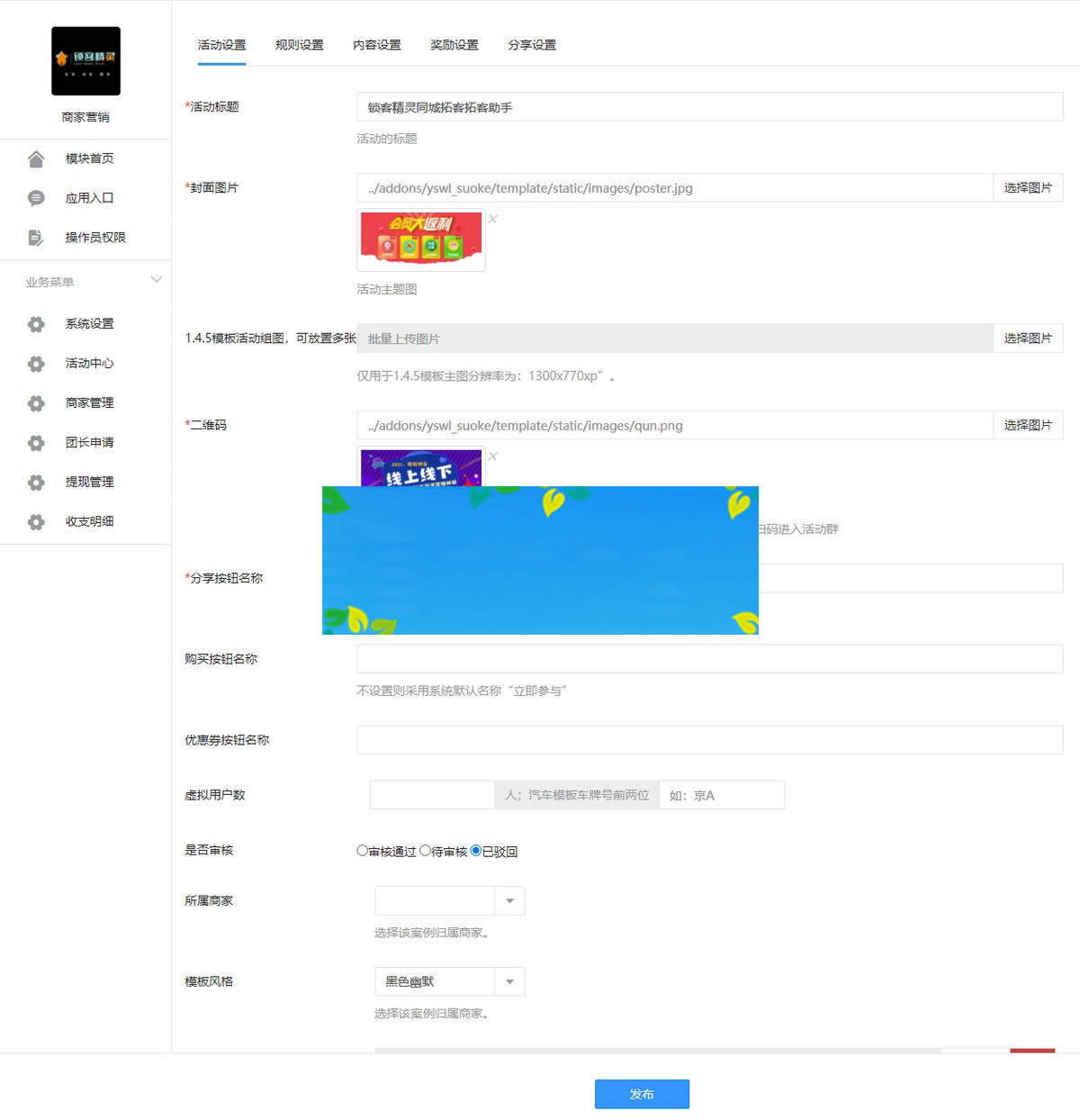Viewport: 1080px width, 1120px height.
Task: Click 选择图片 next to 封面图片
Action: [x=1029, y=187]
